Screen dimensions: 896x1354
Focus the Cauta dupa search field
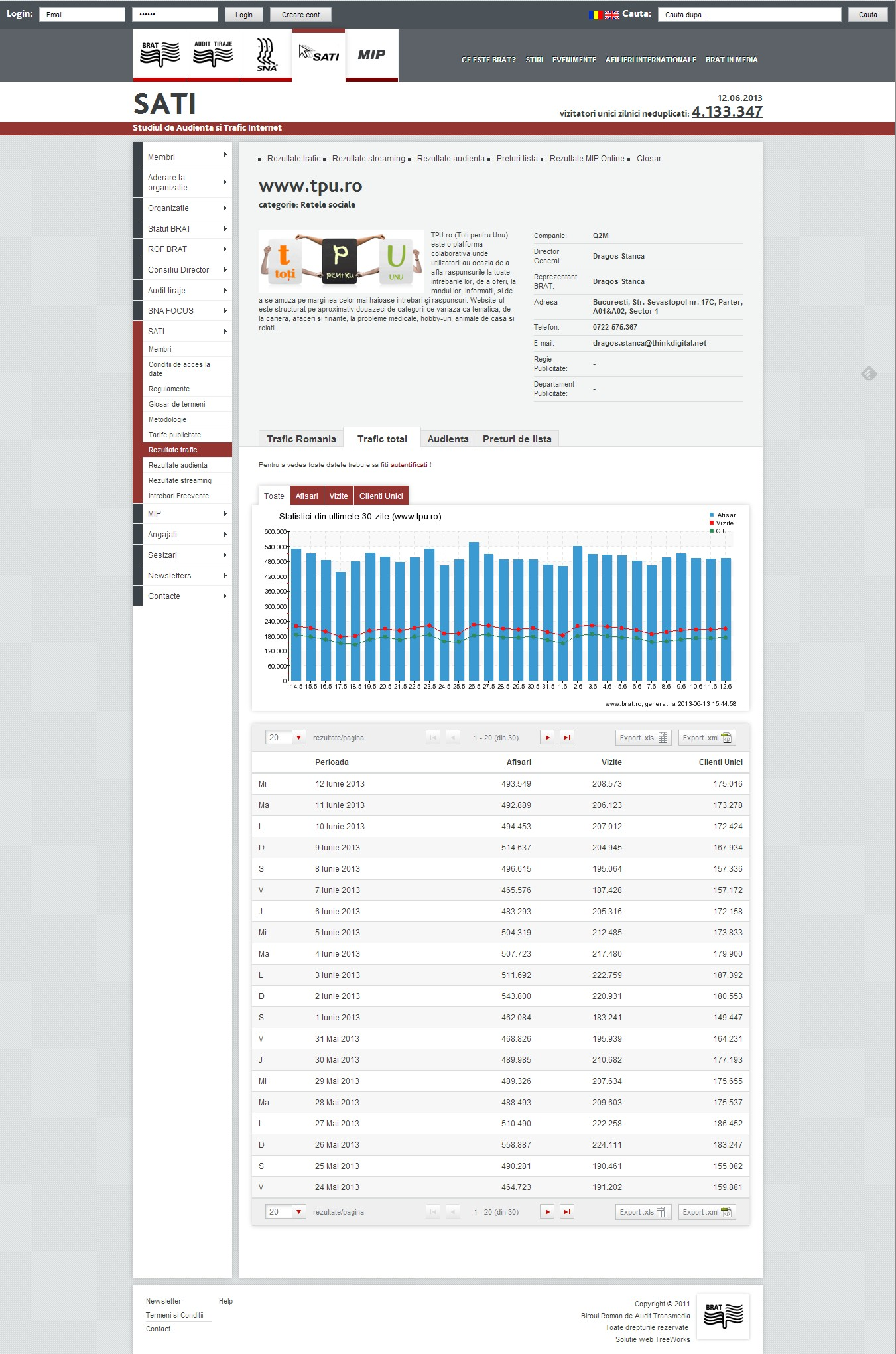click(749, 15)
